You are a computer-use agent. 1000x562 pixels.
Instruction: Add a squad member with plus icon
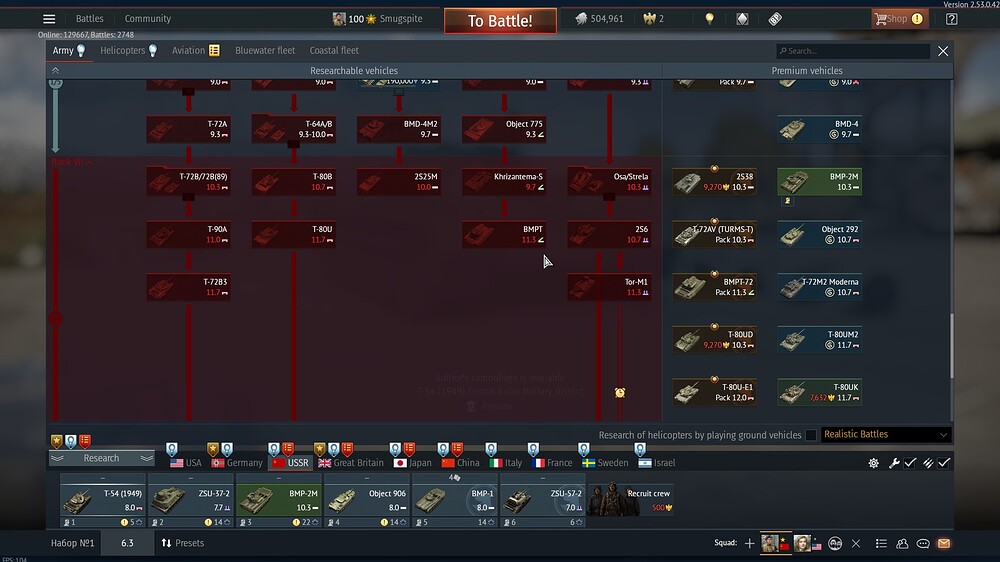(749, 543)
